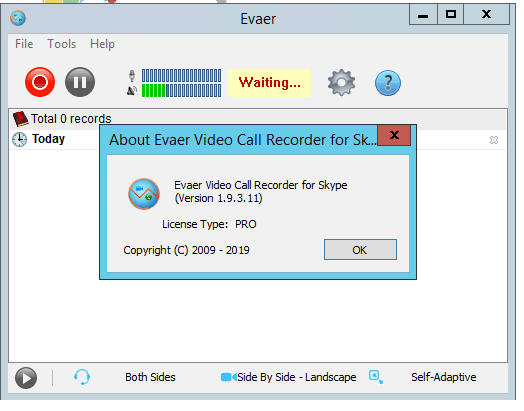Open the Both Sides audio option
The width and height of the screenshot is (524, 411).
tap(150, 377)
